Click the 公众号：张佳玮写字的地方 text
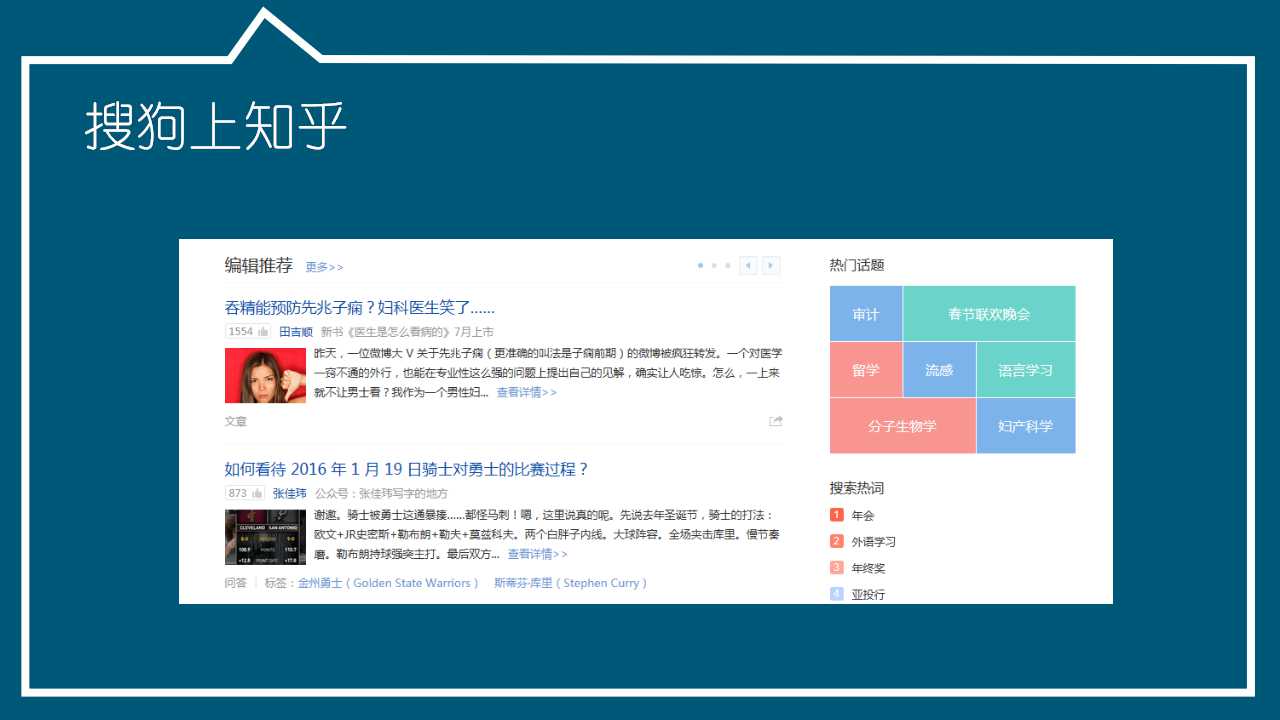 point(382,494)
